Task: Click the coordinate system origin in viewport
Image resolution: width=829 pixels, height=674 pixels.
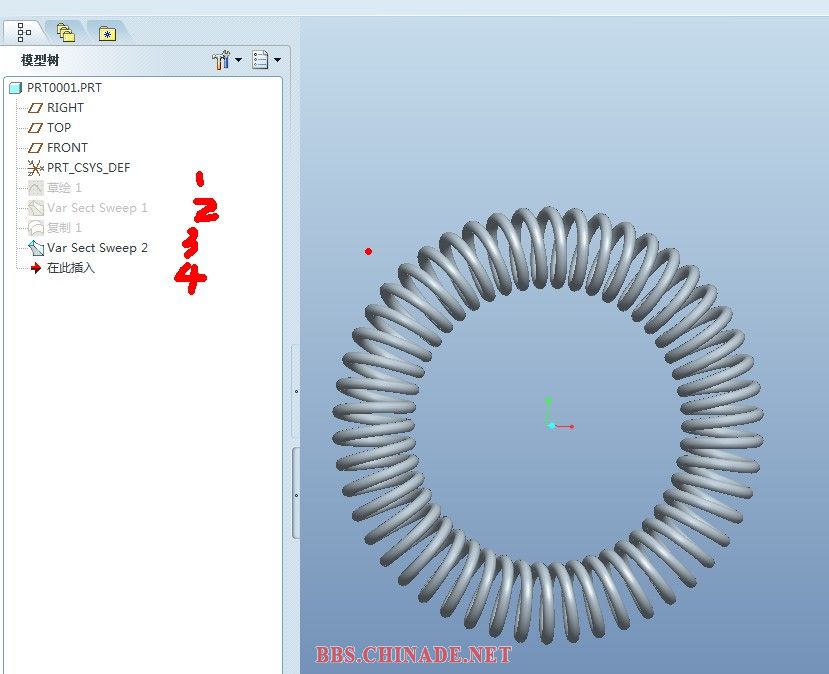Action: (x=550, y=425)
